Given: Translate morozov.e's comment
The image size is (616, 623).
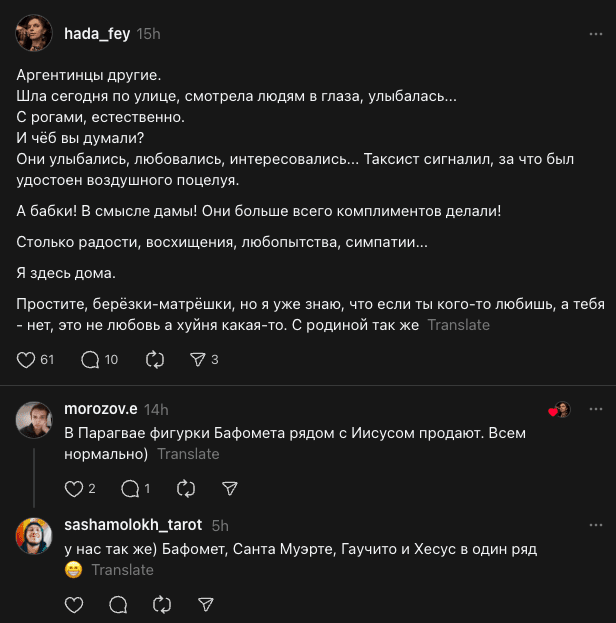Looking at the screenshot, I should 188,454.
